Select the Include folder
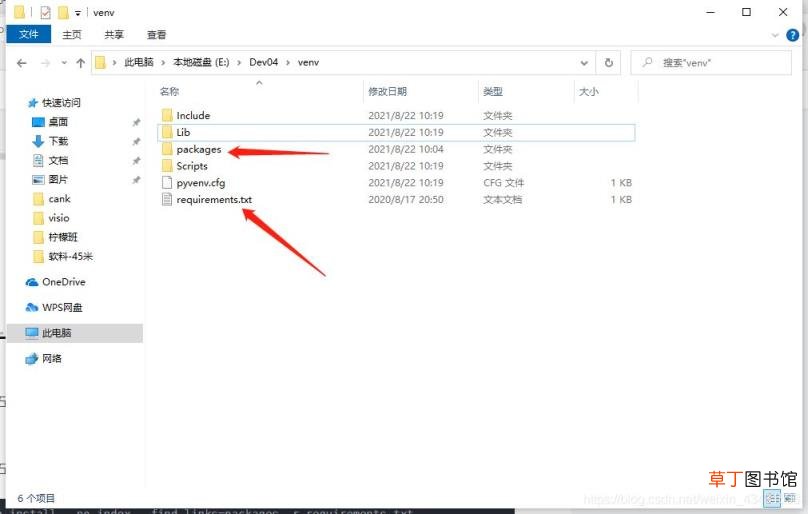Screen dimensions: 808x514 pos(193,115)
